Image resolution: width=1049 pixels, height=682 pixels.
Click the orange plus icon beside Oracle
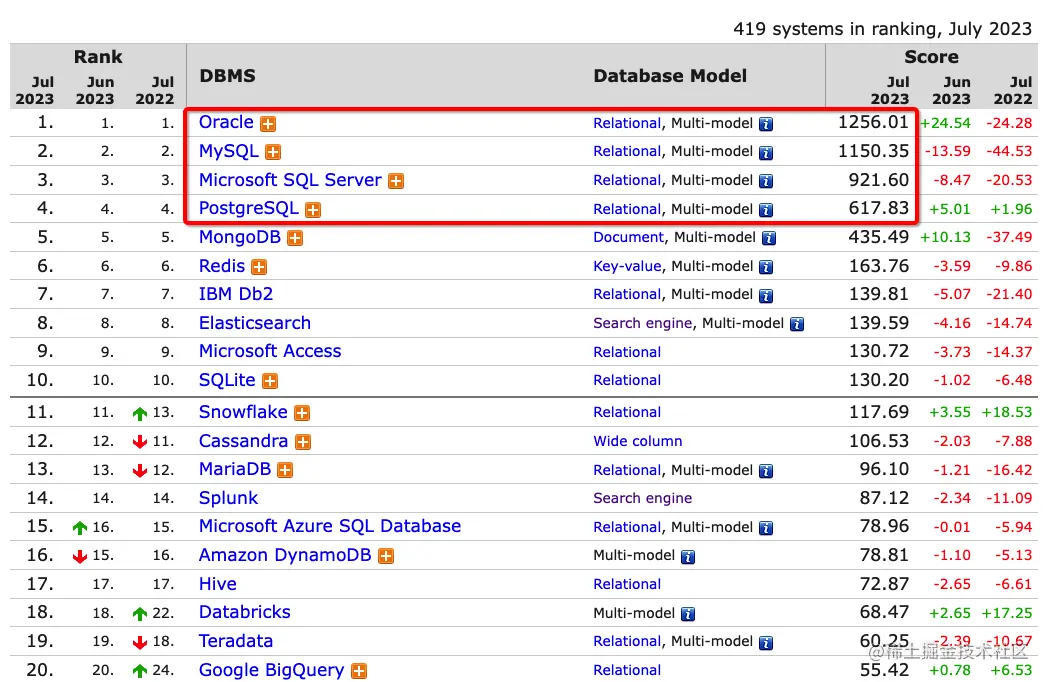(x=268, y=124)
